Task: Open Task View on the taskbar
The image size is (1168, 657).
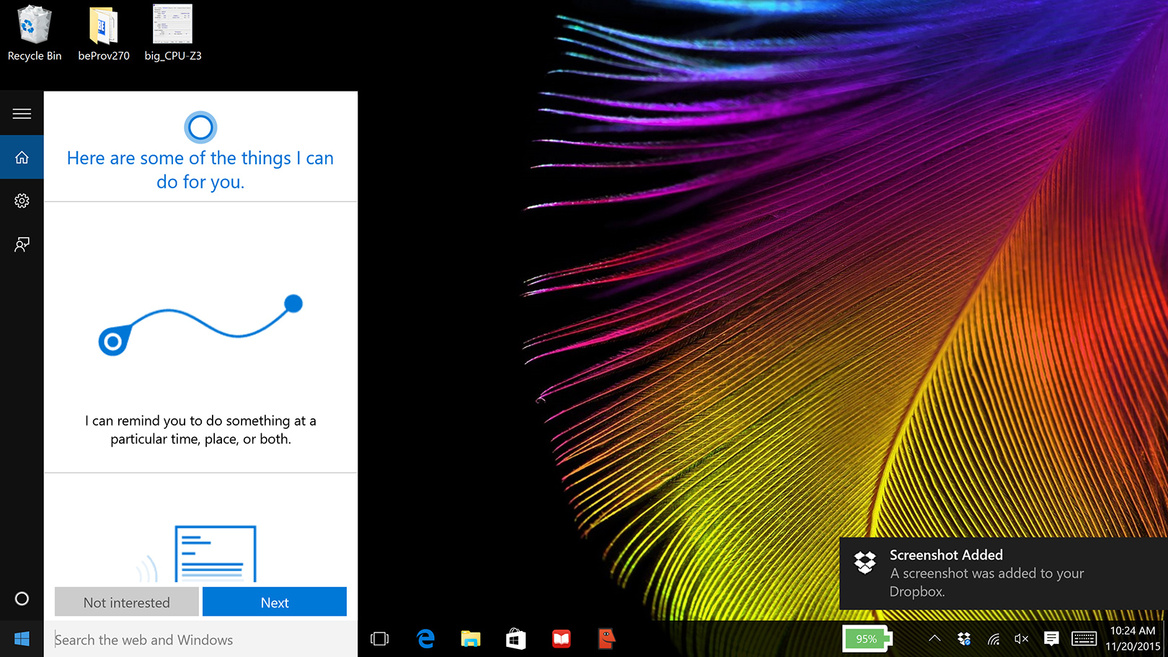Action: click(x=380, y=639)
